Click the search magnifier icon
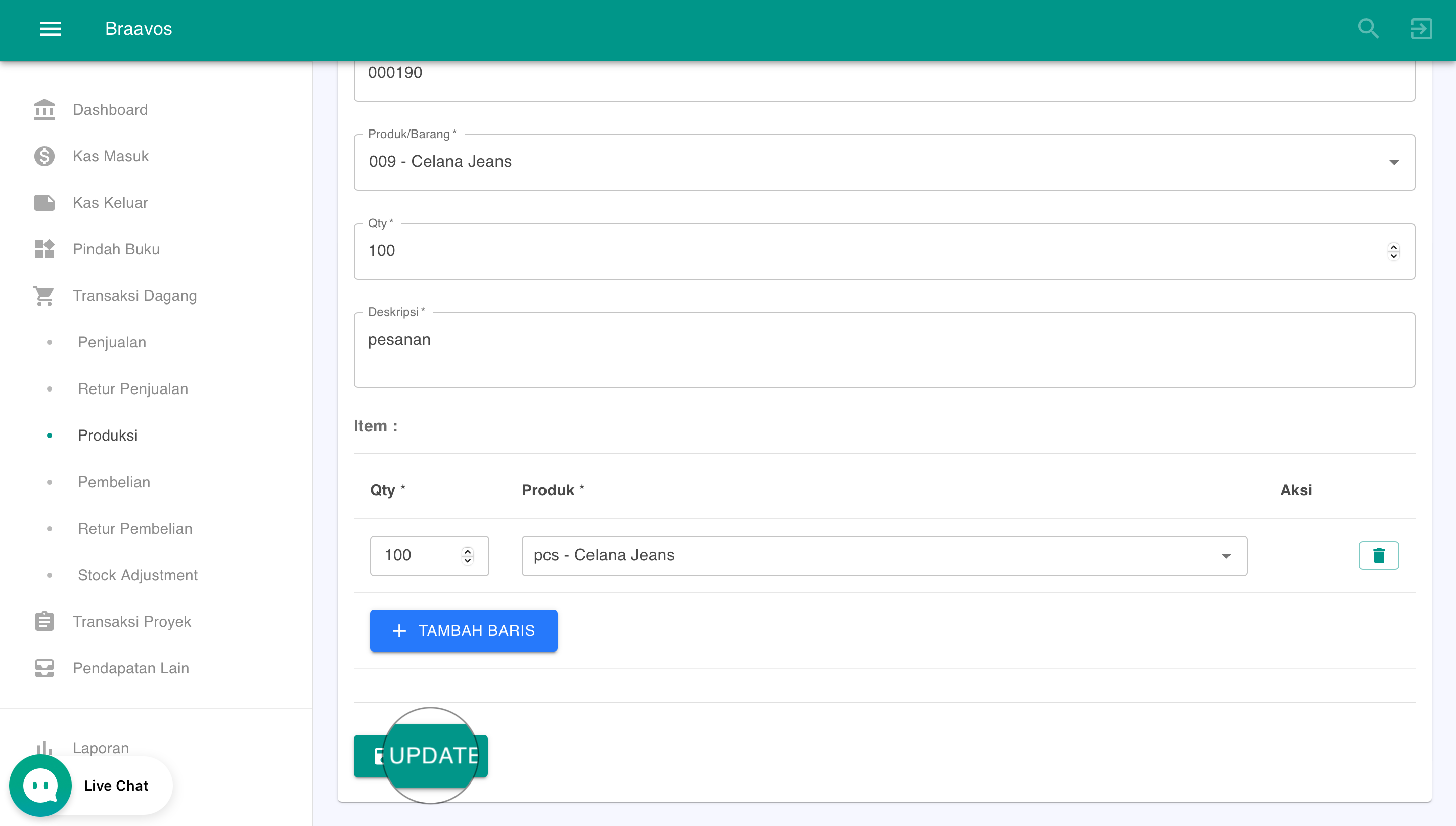Screen dimensions: 1456x826 (1368, 28)
